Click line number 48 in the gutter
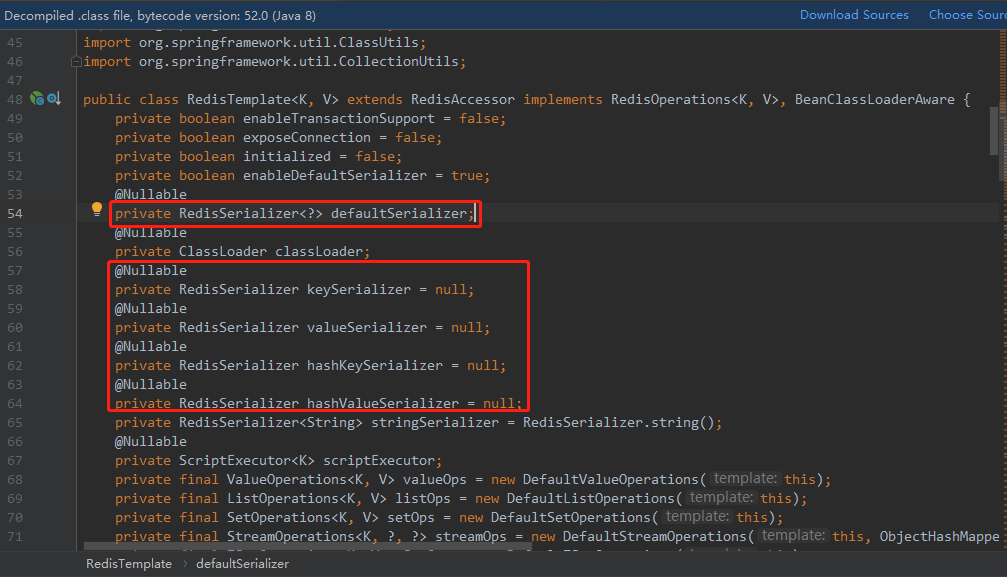The image size is (1007, 577). tap(15, 100)
